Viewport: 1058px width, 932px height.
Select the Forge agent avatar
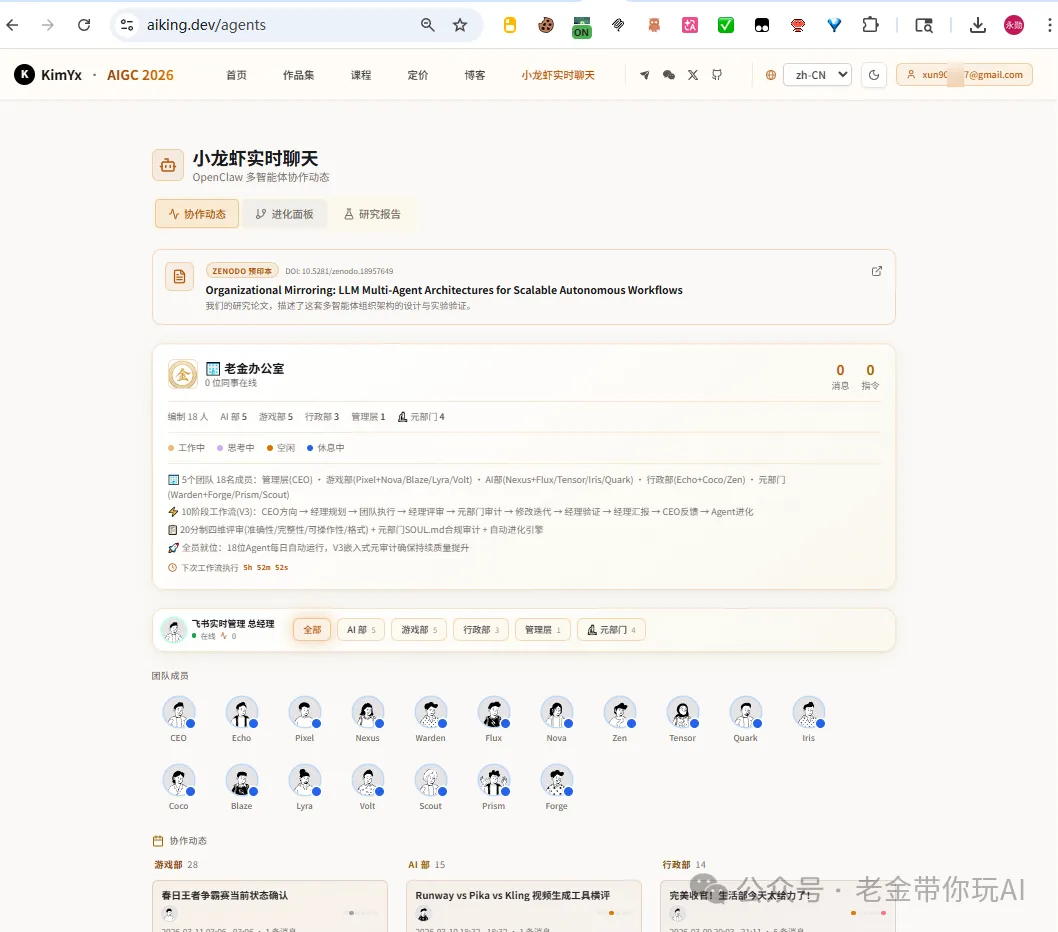557,781
